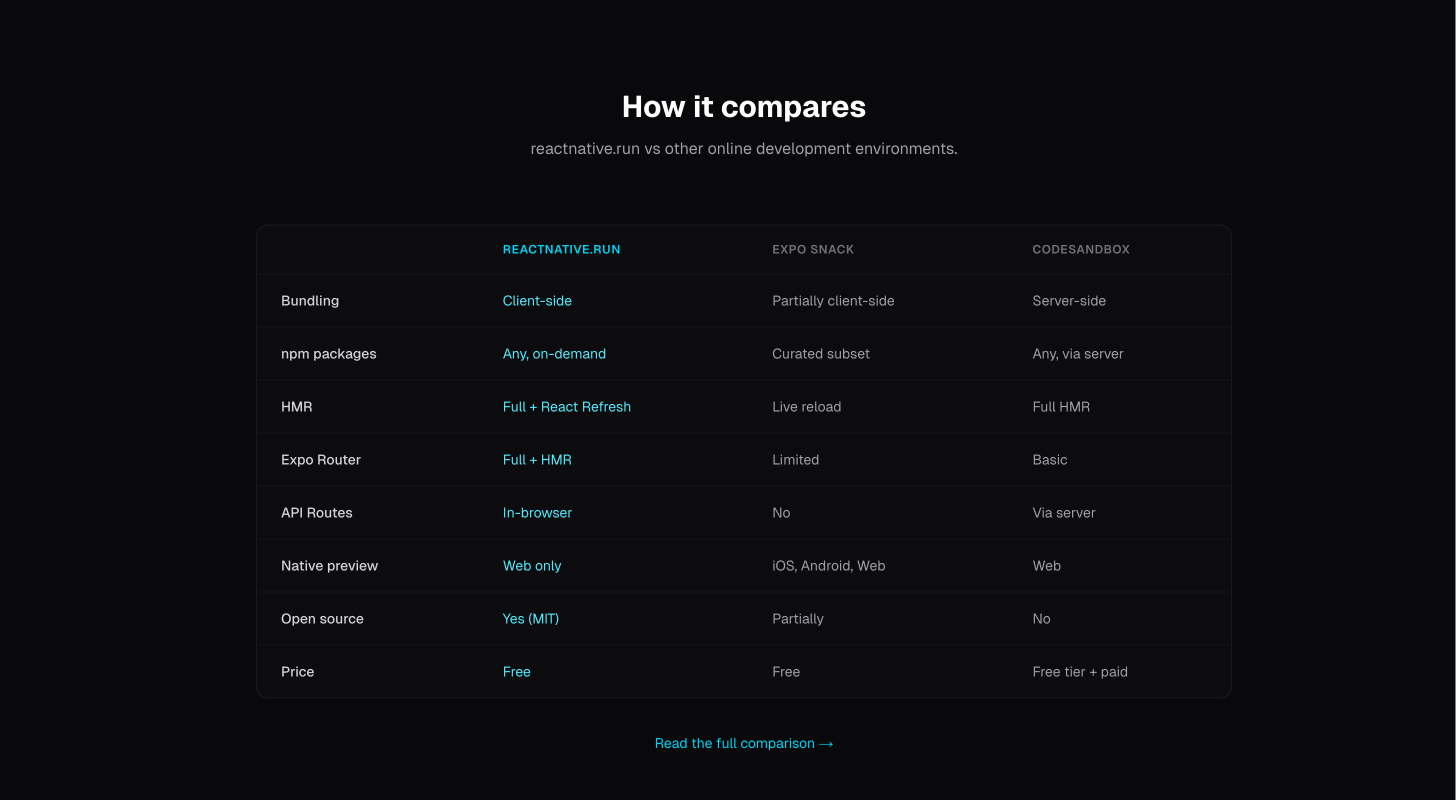
Task: Click the How it compares heading
Action: [x=744, y=106]
